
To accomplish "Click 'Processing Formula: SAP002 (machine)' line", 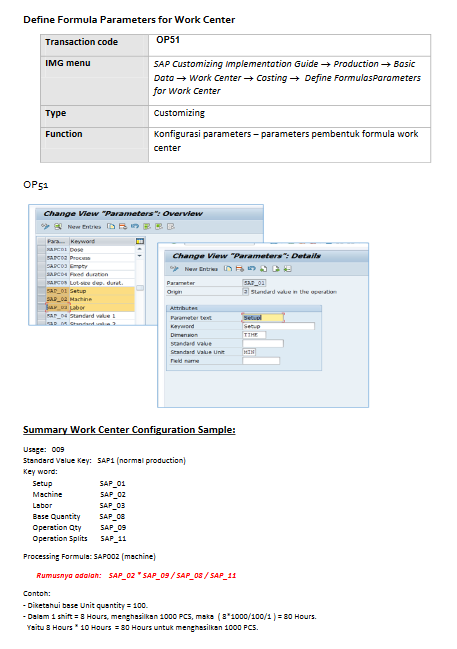I will pos(89,556).
